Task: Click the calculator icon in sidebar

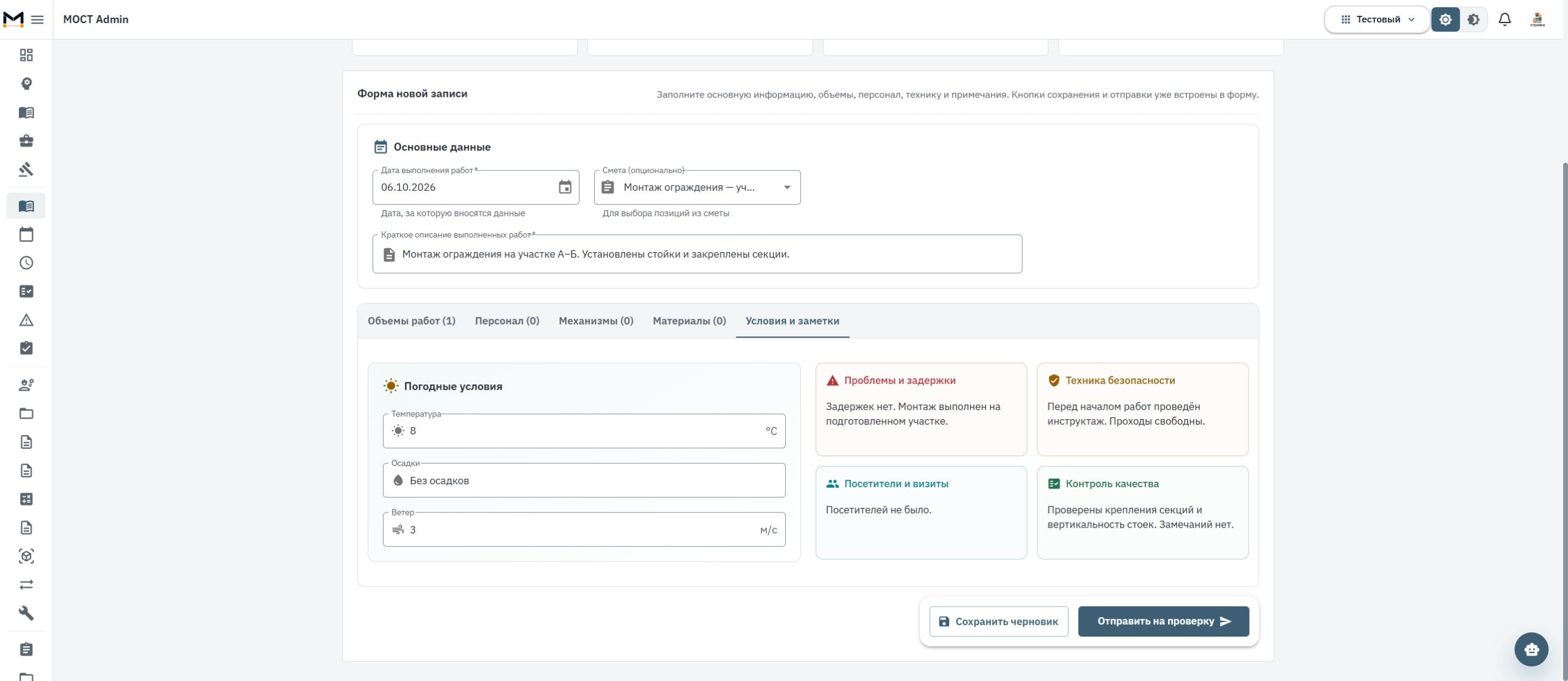Action: 26,499
